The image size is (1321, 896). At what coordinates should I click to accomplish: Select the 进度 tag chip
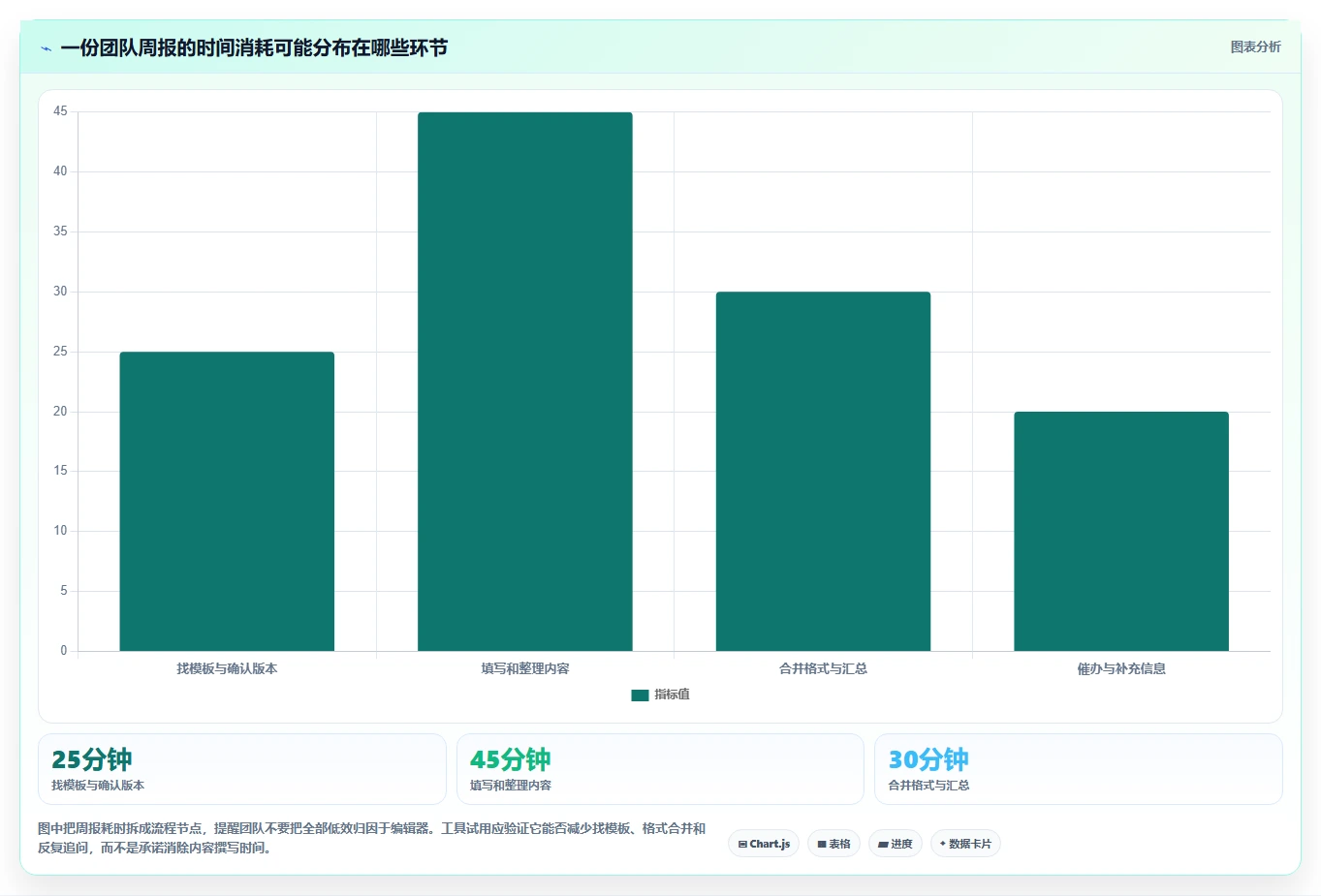point(896,844)
